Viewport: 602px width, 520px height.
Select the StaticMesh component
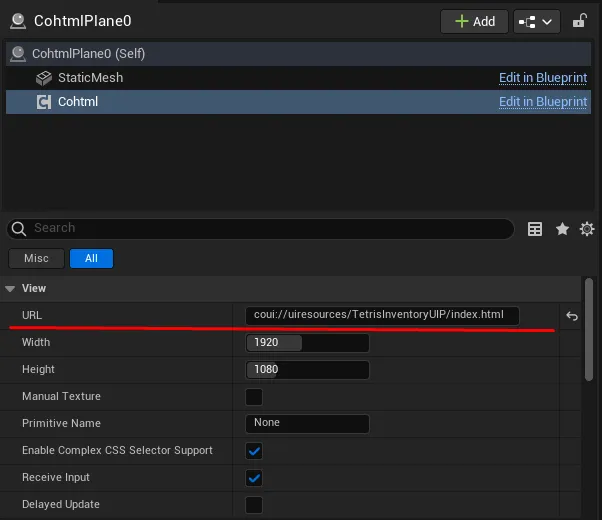pyautogui.click(x=90, y=78)
